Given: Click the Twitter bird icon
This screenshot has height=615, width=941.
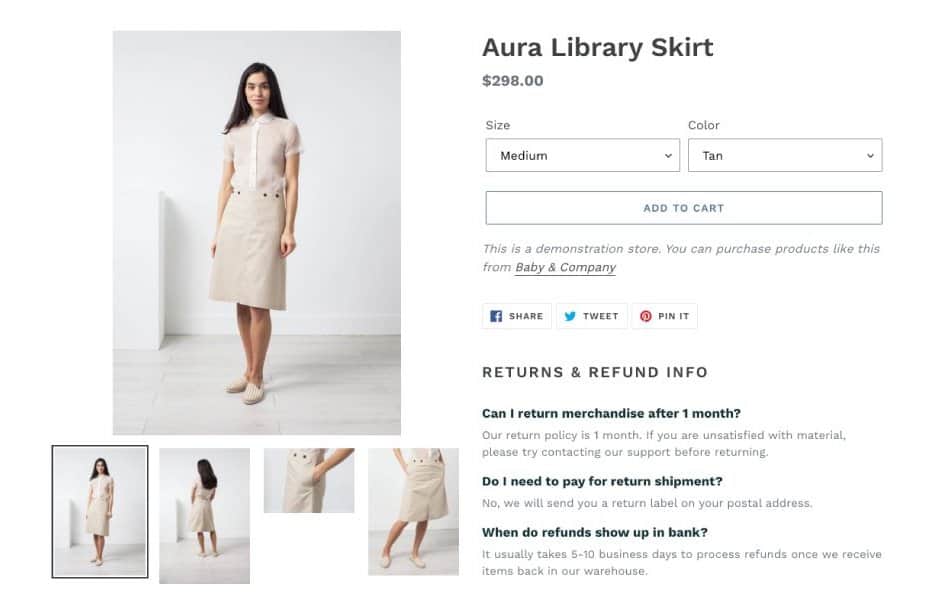Looking at the screenshot, I should pos(570,316).
